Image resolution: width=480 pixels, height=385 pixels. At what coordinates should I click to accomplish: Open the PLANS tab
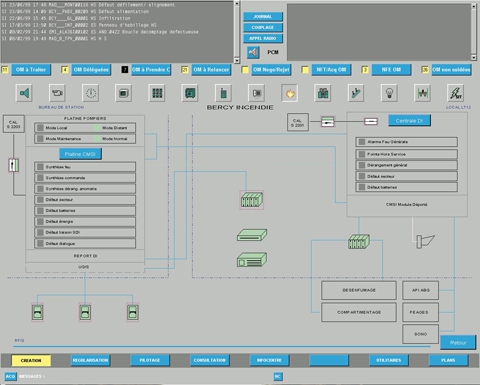click(x=448, y=360)
